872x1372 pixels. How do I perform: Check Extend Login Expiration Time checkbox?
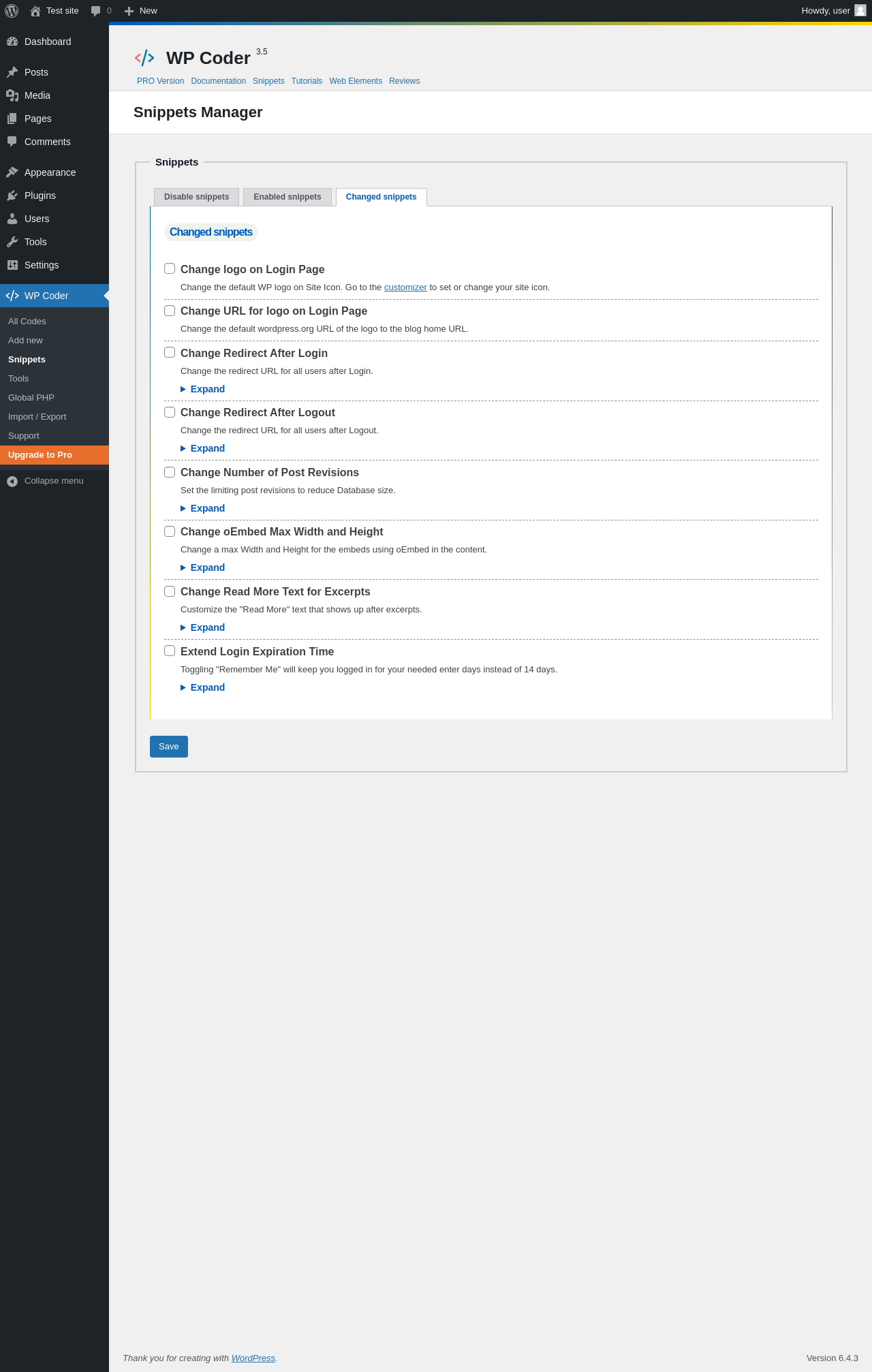(x=170, y=651)
